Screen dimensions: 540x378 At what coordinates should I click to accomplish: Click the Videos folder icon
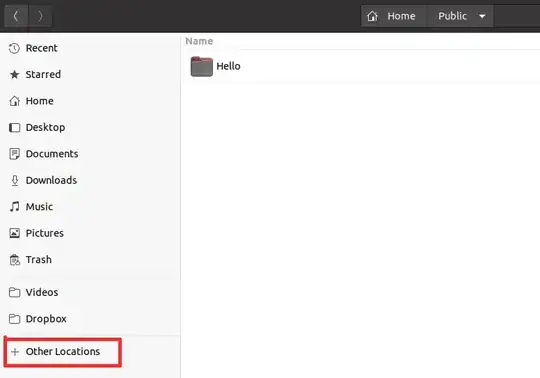14,292
